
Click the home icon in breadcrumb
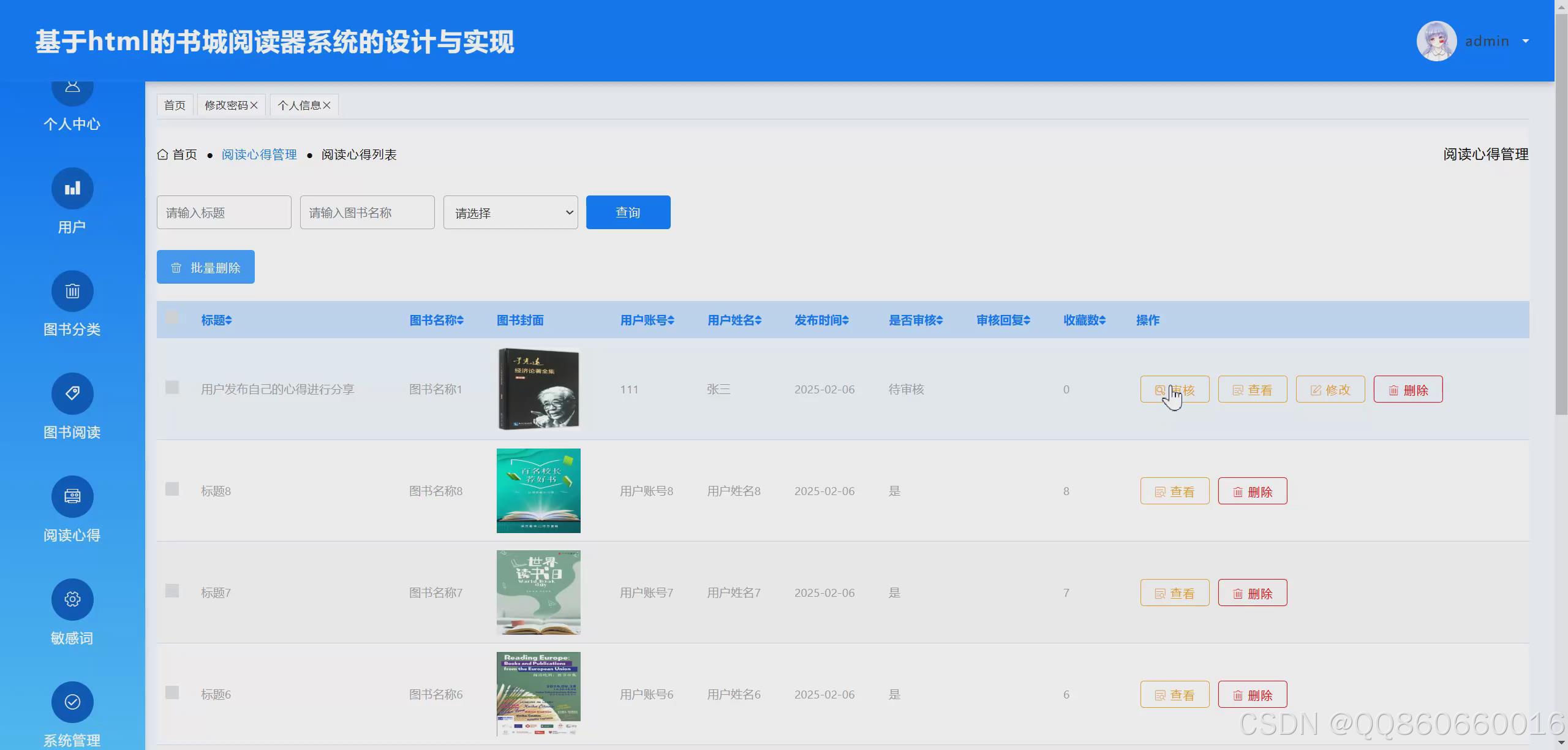click(x=162, y=154)
